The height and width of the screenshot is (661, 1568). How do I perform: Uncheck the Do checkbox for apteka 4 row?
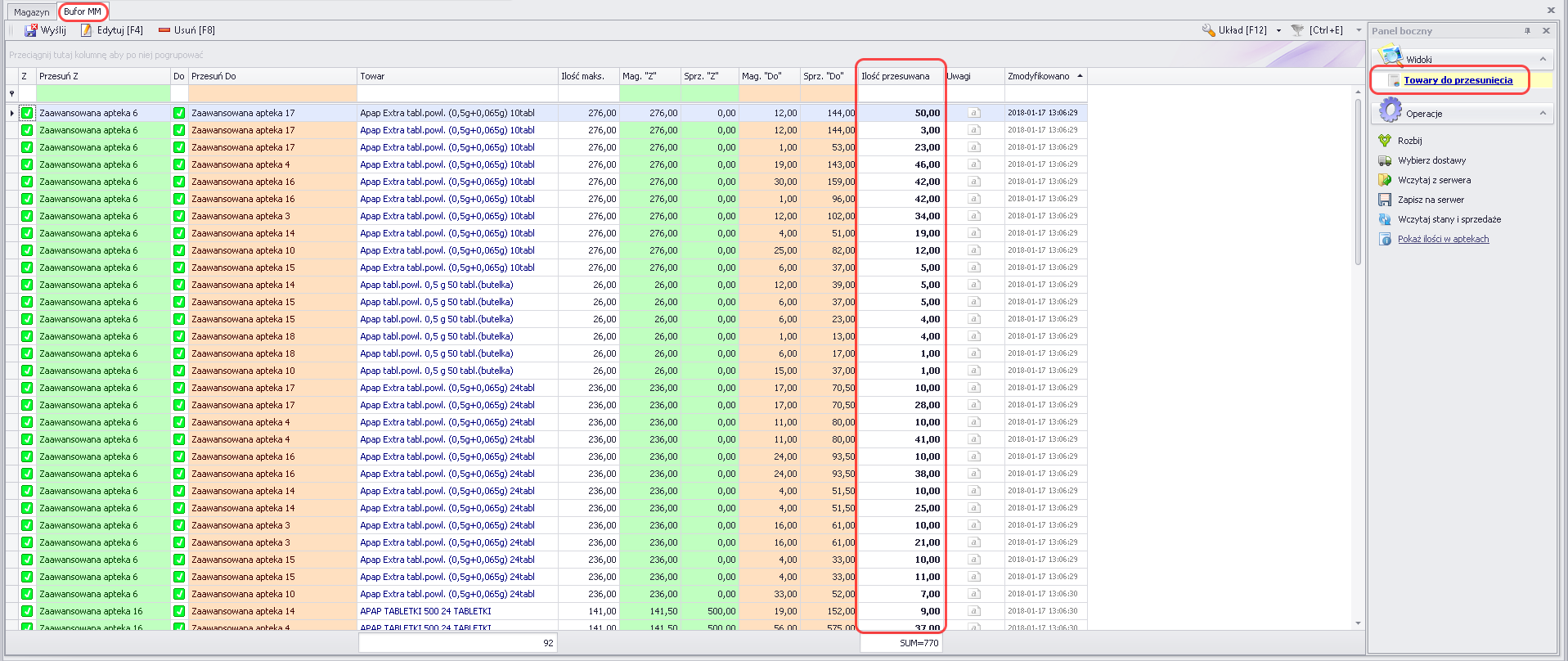coord(179,164)
